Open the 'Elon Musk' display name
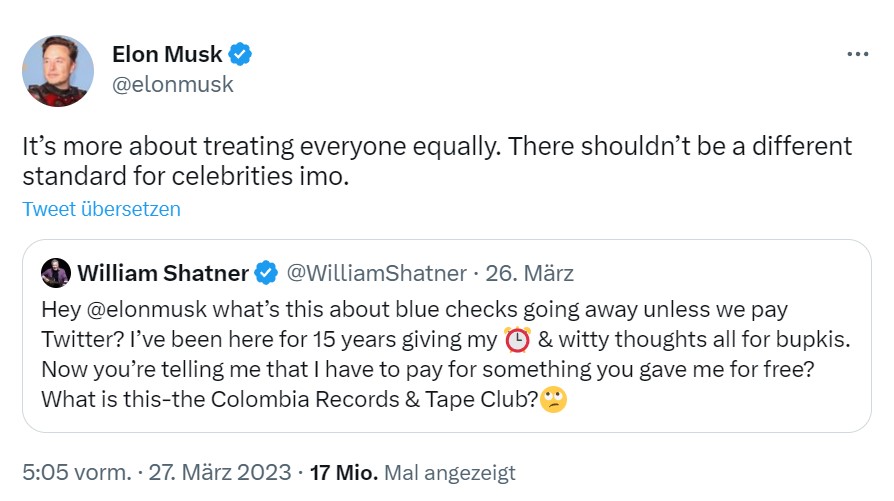 tap(167, 54)
